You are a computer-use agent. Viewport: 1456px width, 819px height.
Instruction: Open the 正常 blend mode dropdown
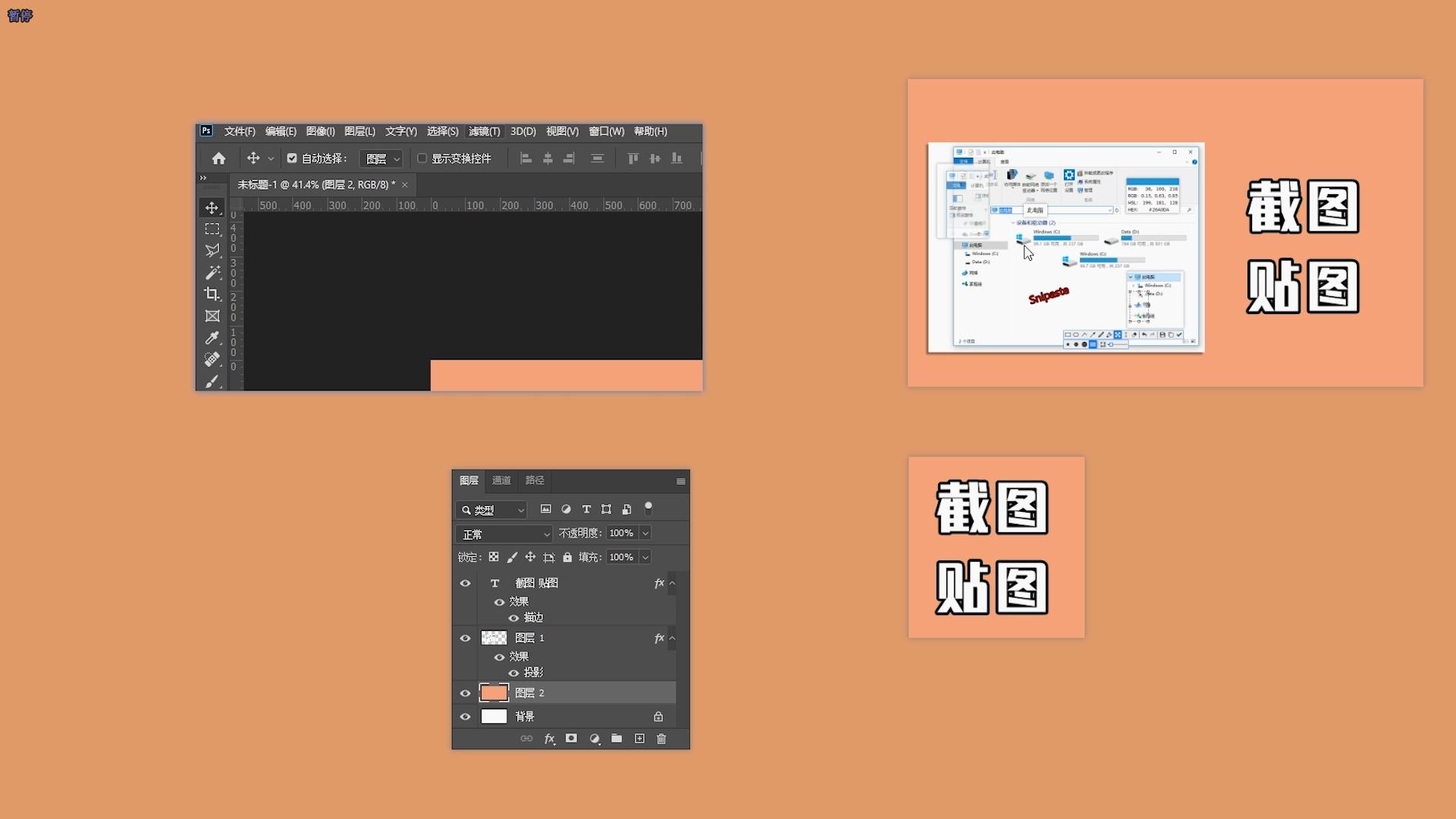point(504,534)
